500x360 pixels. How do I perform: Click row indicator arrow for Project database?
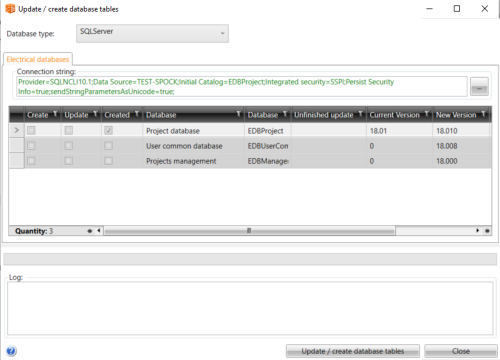[x=16, y=130]
